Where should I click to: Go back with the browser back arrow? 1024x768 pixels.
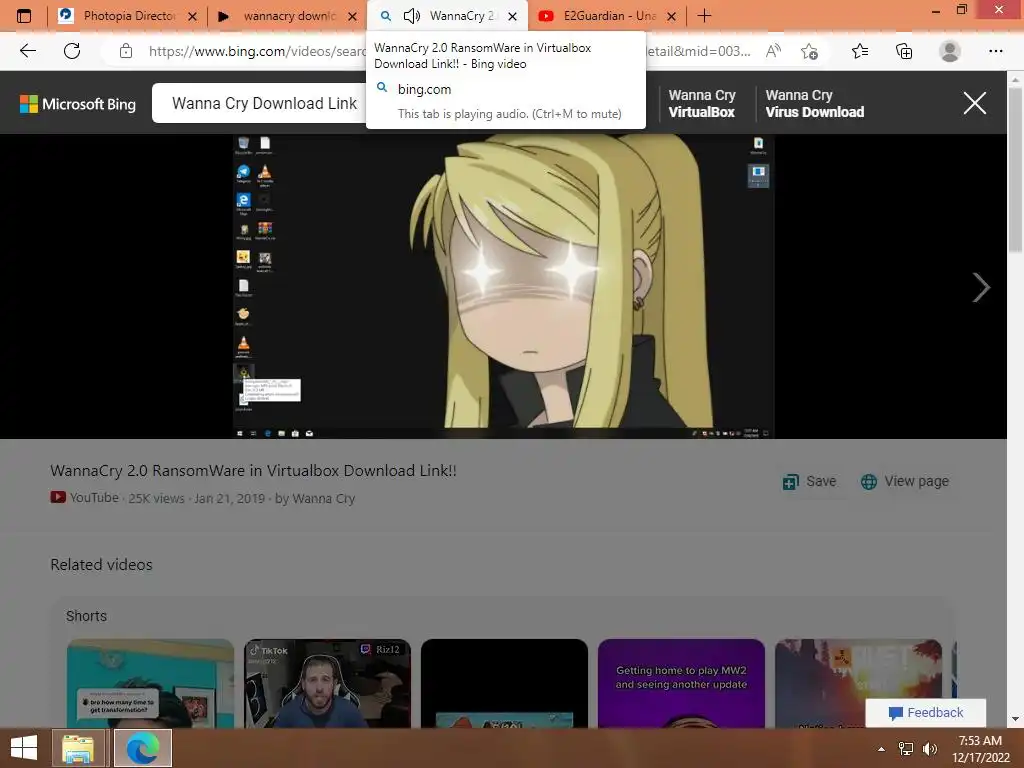coord(27,51)
